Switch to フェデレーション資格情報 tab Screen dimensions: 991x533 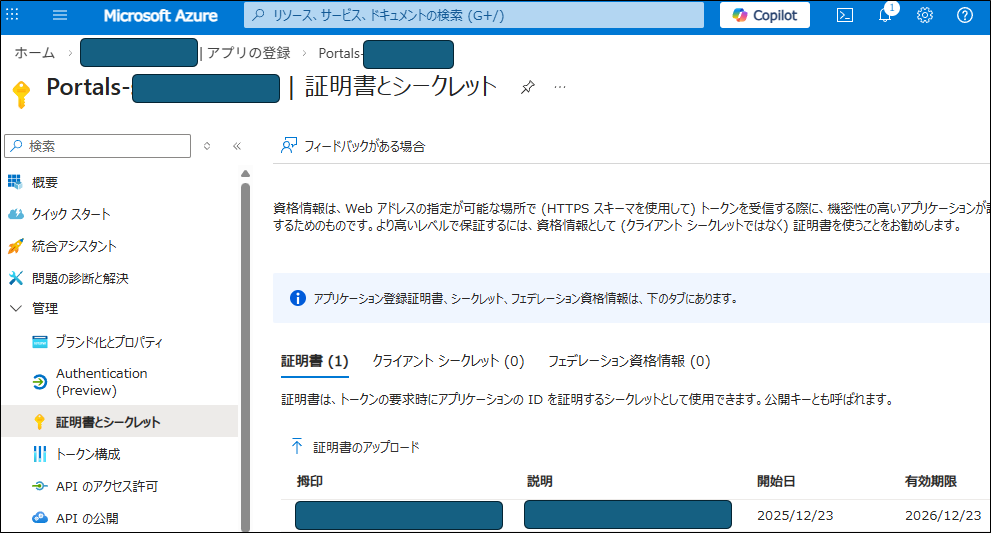(628, 361)
